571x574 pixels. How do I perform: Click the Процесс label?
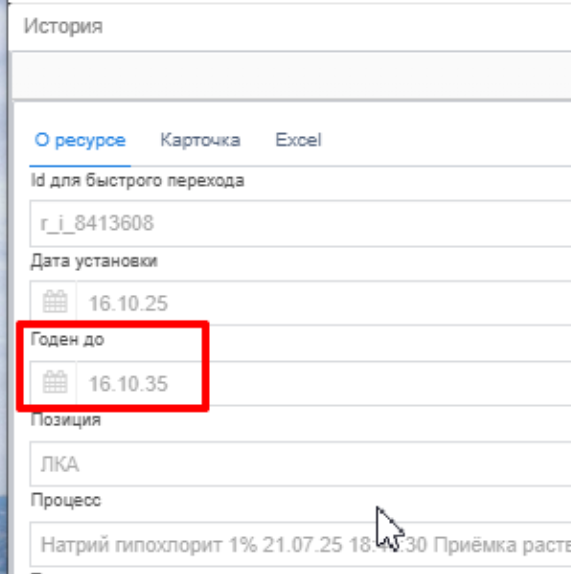coord(66,500)
